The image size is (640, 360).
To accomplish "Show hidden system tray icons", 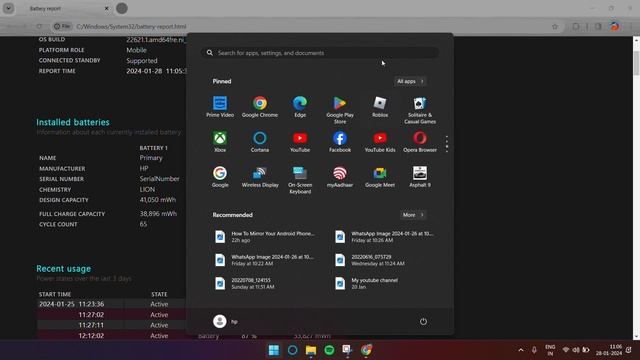I will coord(521,350).
